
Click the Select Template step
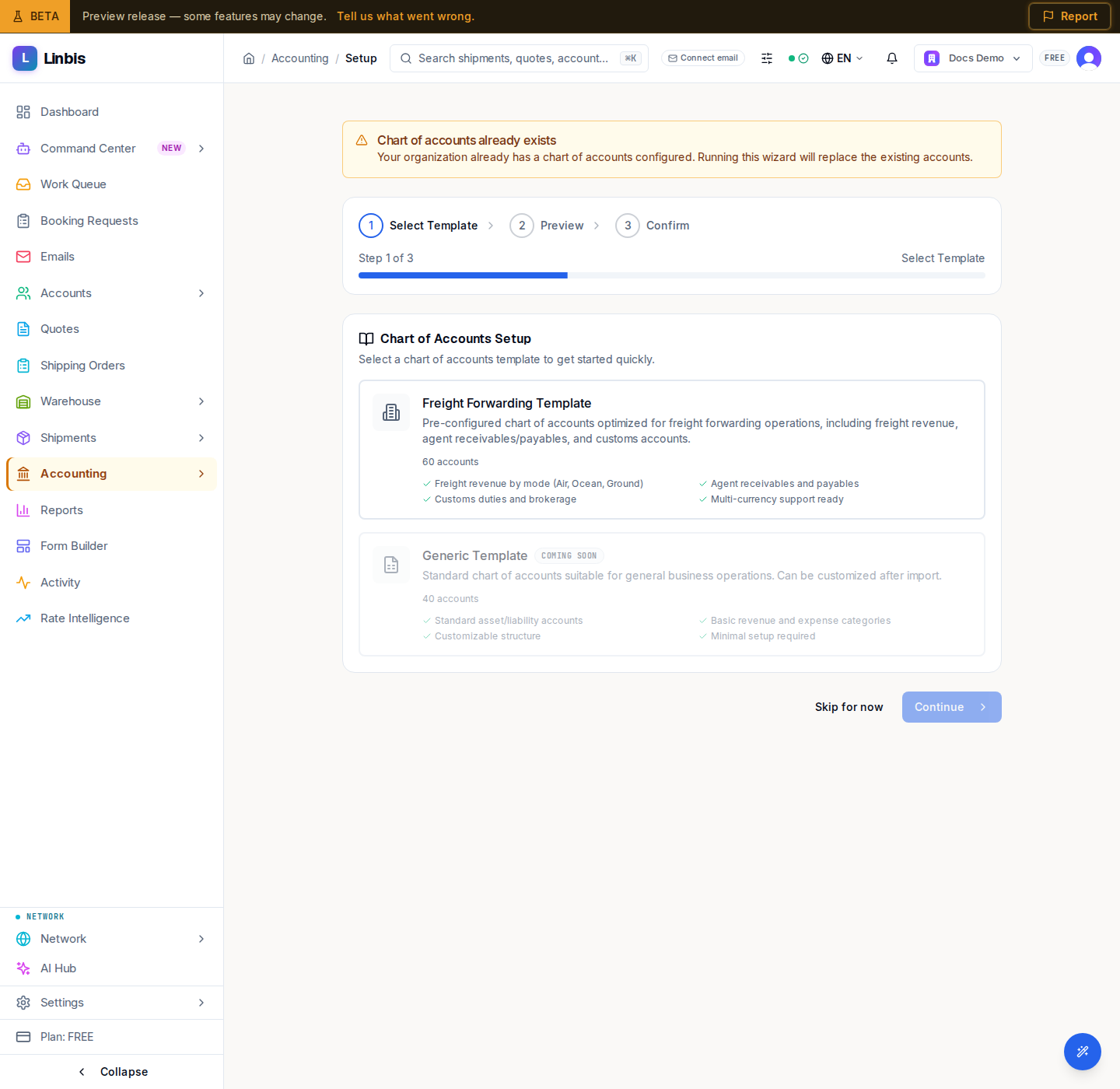click(x=418, y=226)
